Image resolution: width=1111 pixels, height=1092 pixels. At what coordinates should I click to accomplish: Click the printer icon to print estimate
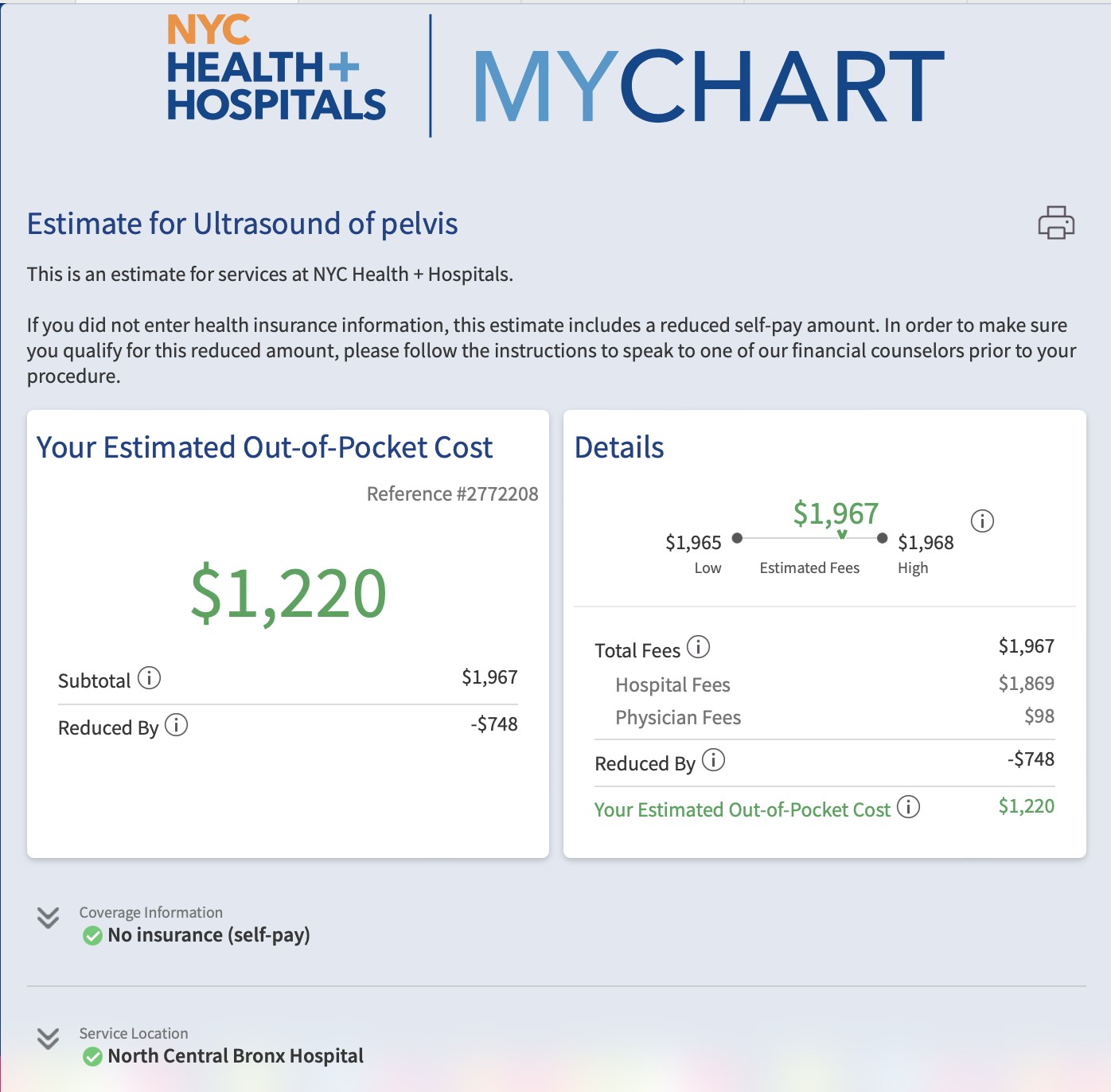[1056, 223]
